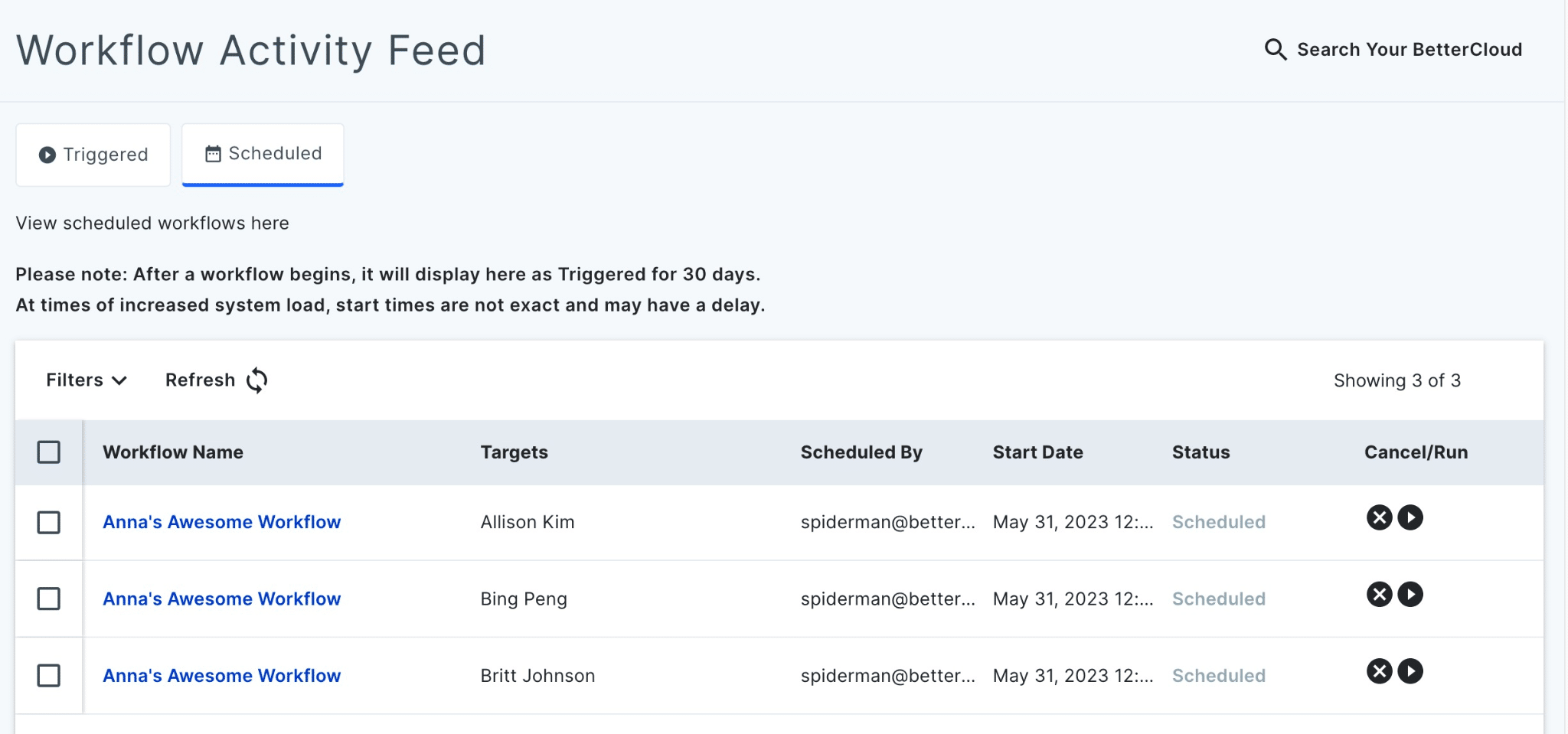Sort the table by Start Date column
This screenshot has width=1568, height=734.
click(x=1037, y=452)
